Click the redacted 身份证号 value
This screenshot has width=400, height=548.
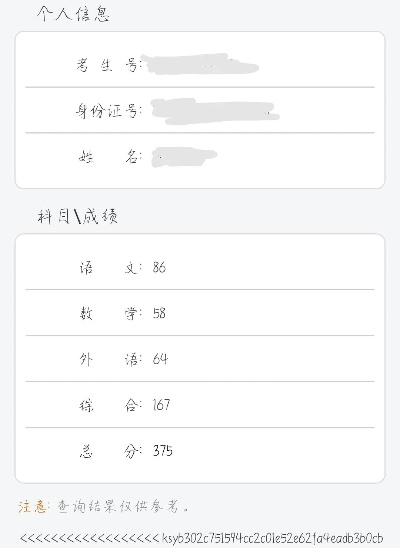(x=216, y=111)
